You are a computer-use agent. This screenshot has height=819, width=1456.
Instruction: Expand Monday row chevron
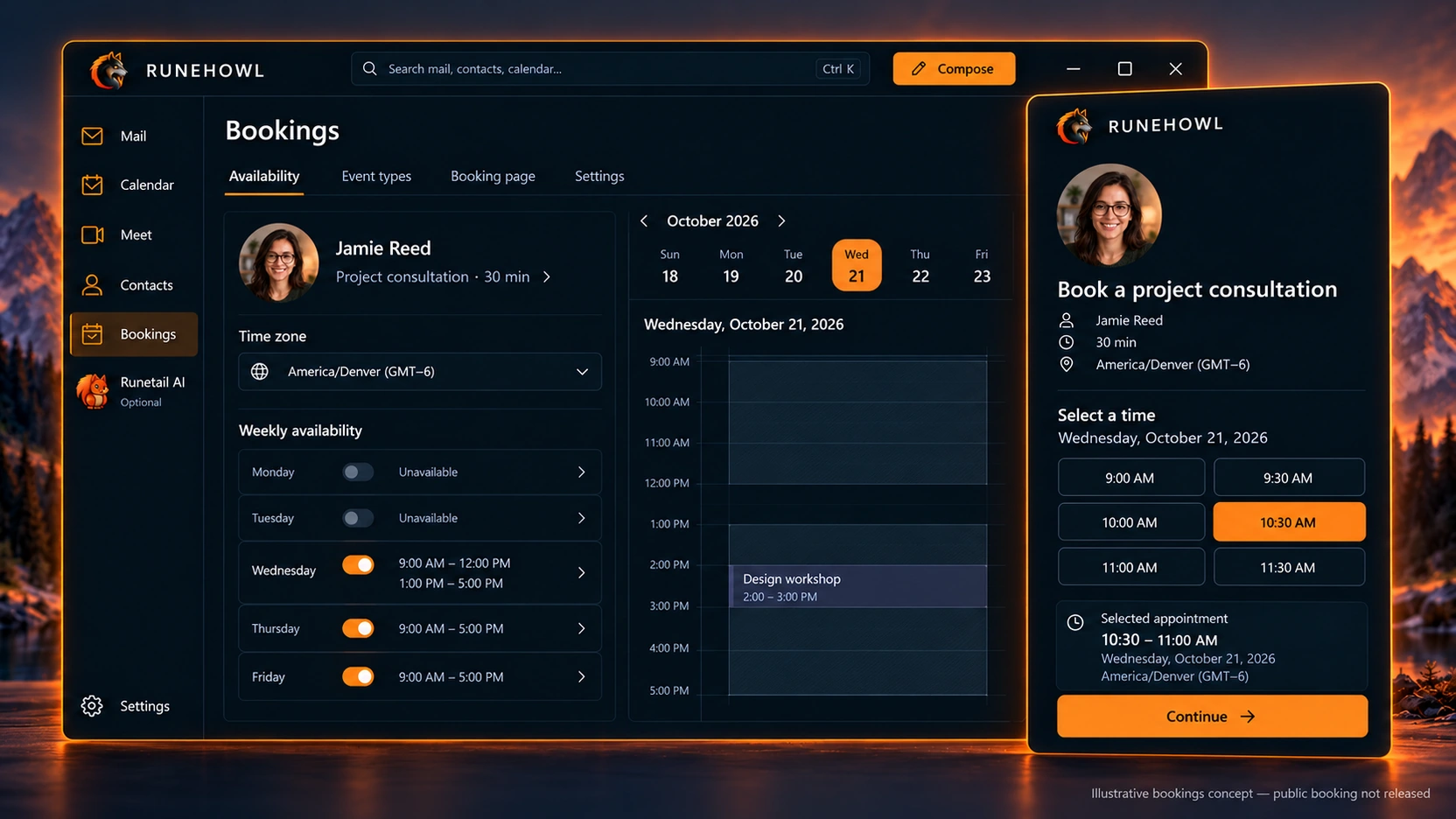tap(582, 472)
